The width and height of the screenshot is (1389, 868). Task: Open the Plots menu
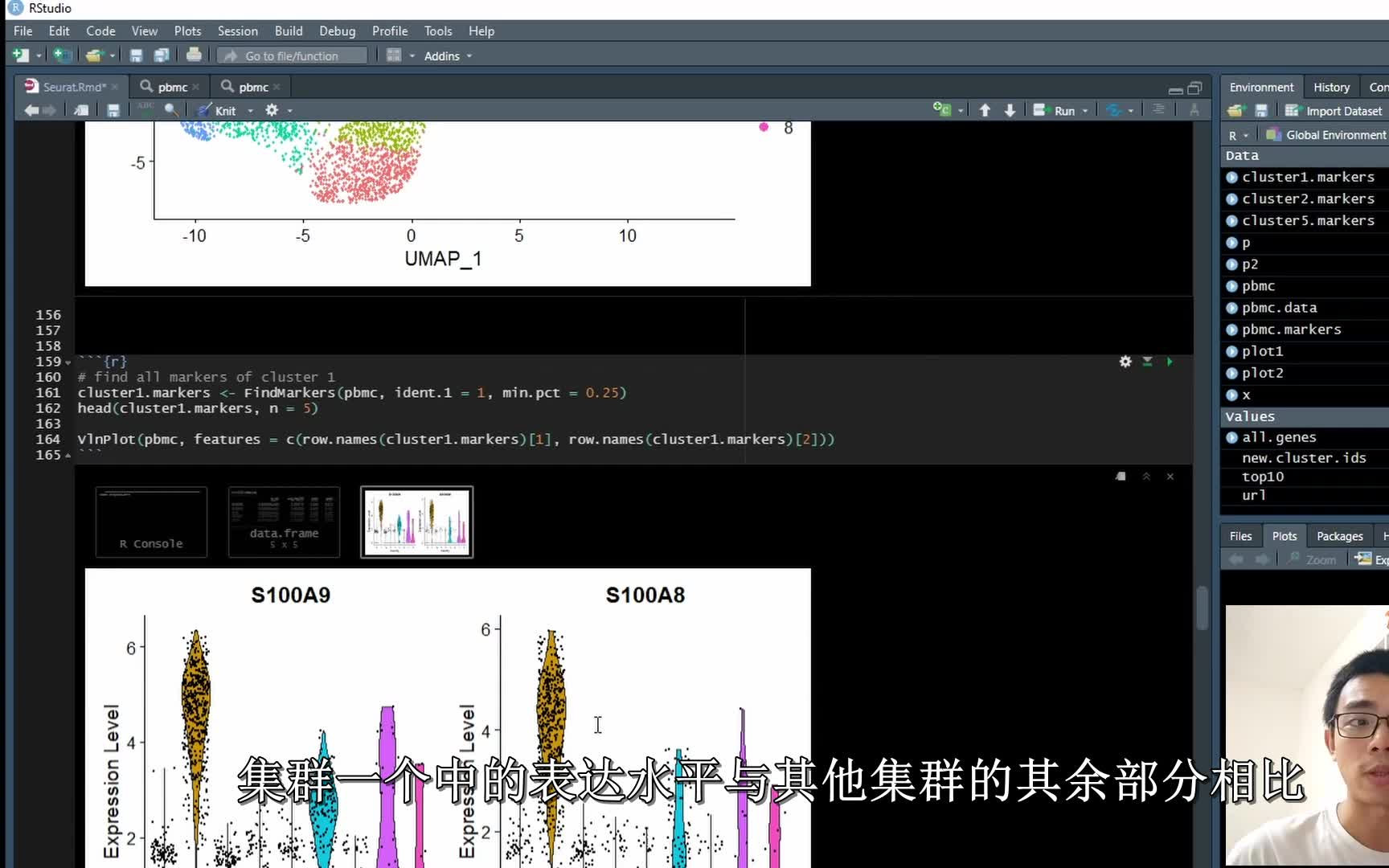pos(187,31)
